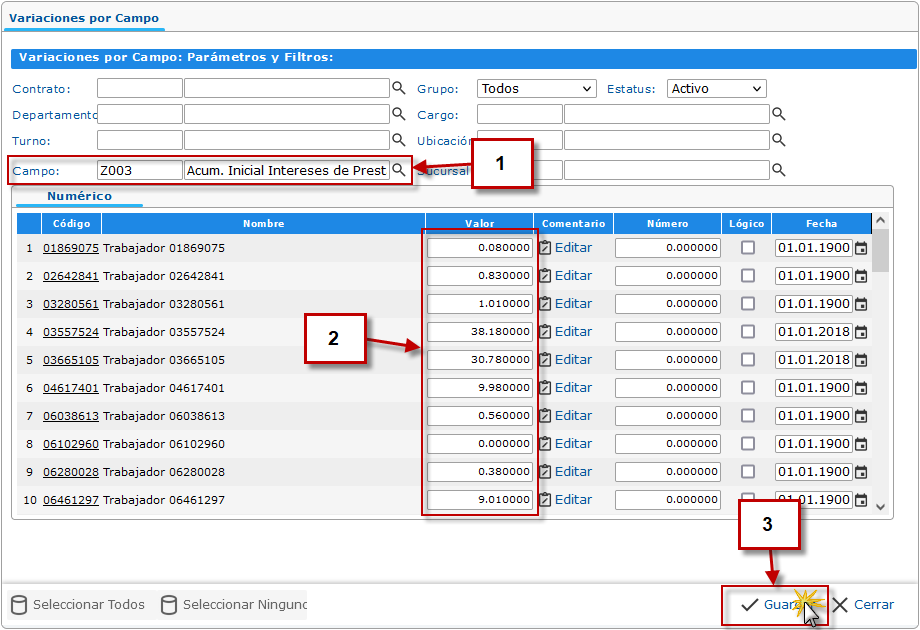Expand the Estatus dropdown showing Activo
Screen dimensions: 920x630
[716, 89]
